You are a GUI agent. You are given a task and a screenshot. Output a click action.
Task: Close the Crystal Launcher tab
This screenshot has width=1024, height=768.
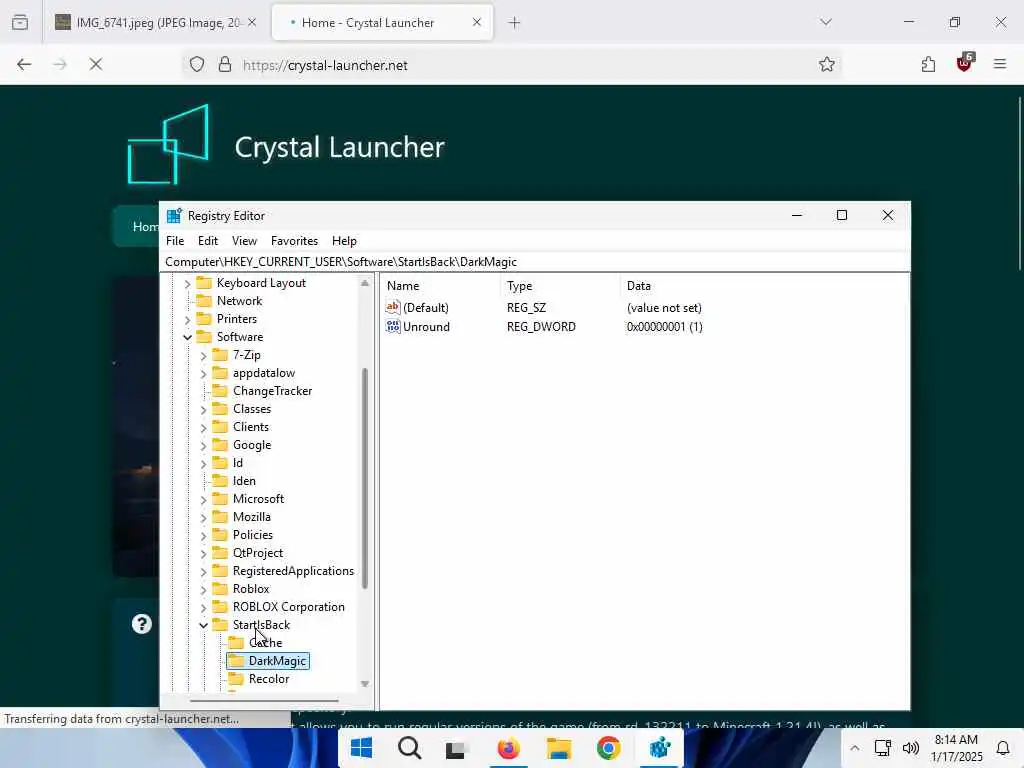(x=477, y=22)
